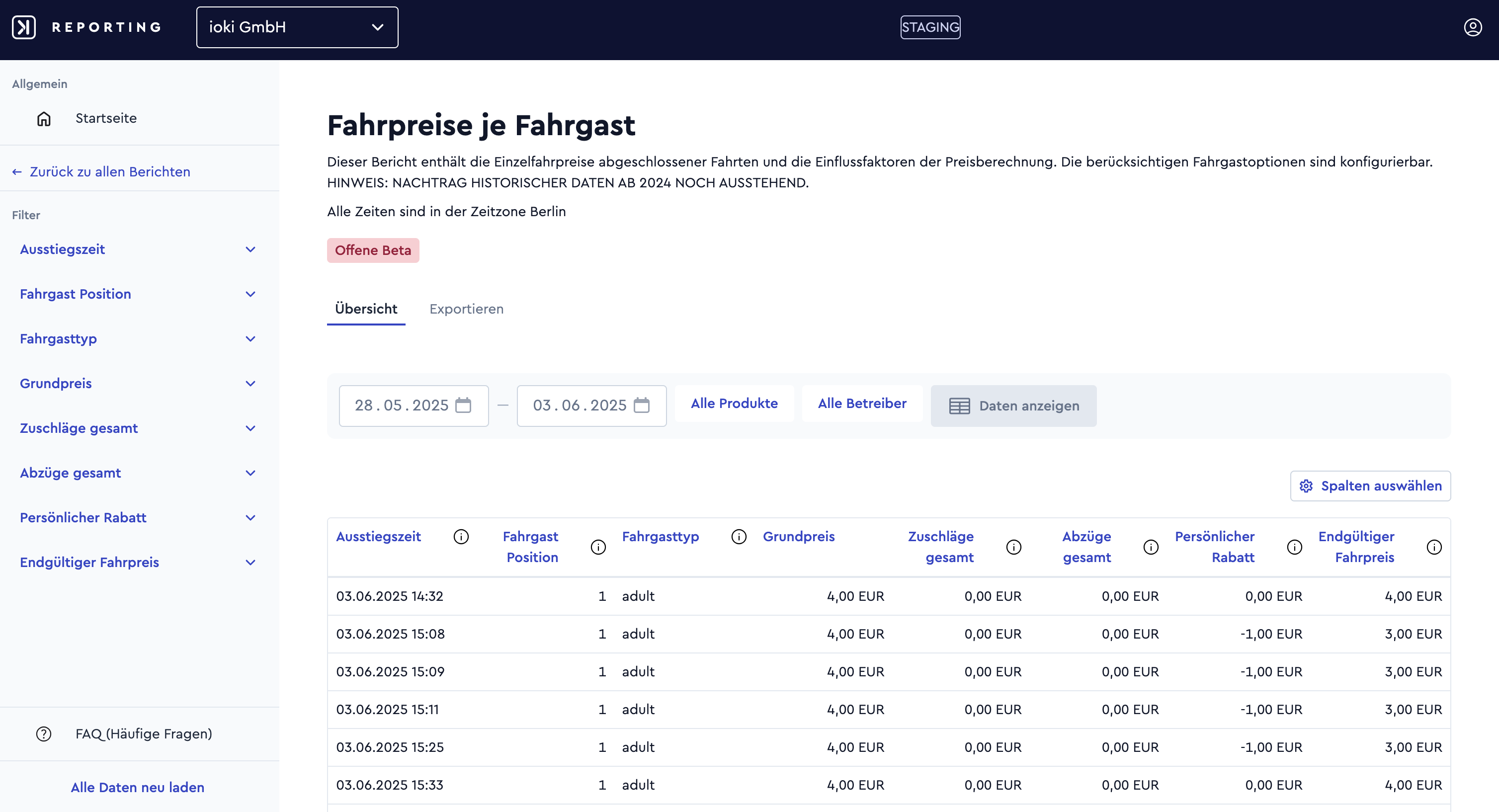Viewport: 1499px width, 812px height.
Task: Click the ioki Reporting logo icon
Action: tap(24, 27)
